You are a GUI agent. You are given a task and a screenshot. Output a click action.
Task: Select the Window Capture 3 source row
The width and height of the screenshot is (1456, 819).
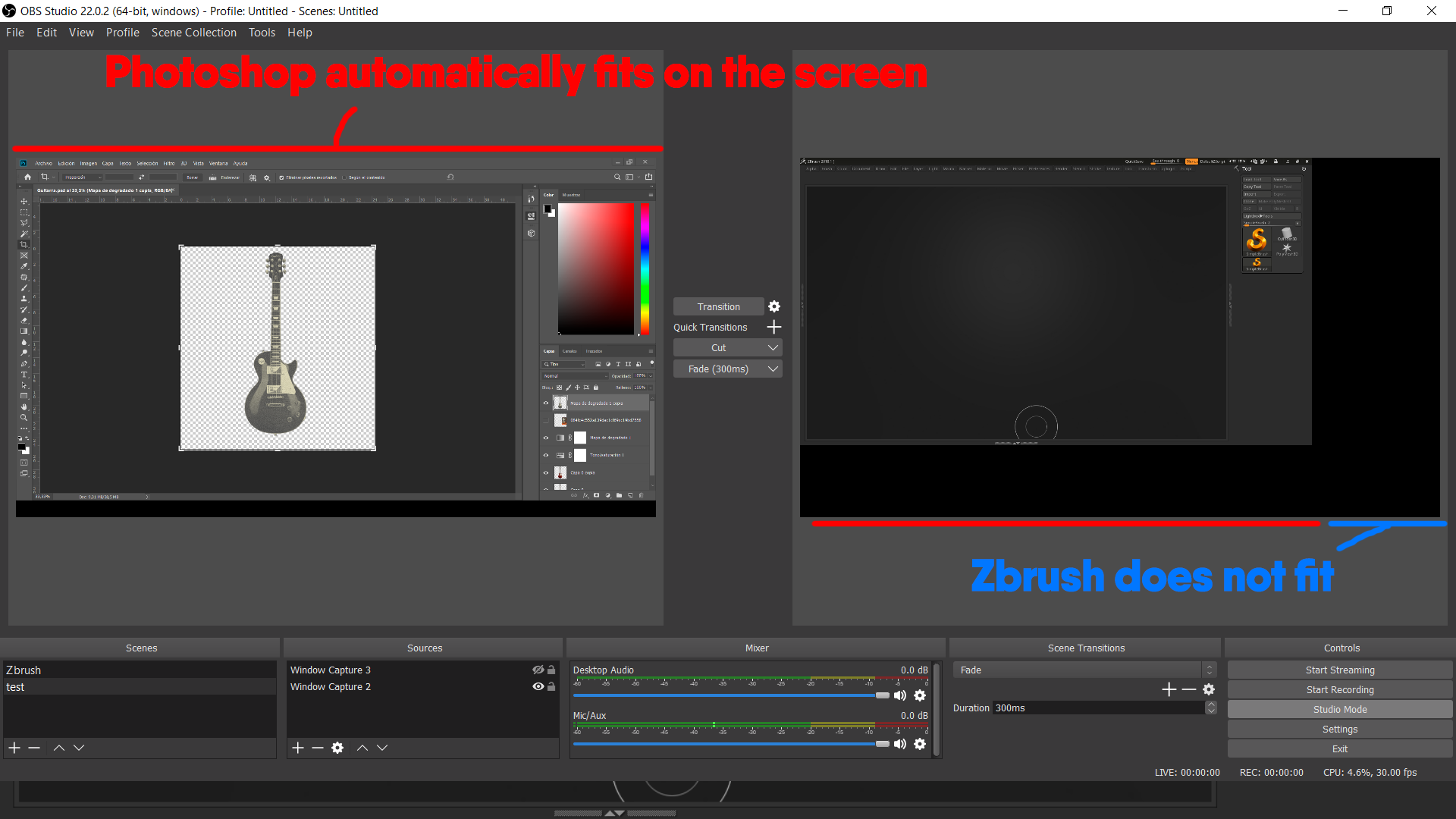click(x=422, y=670)
